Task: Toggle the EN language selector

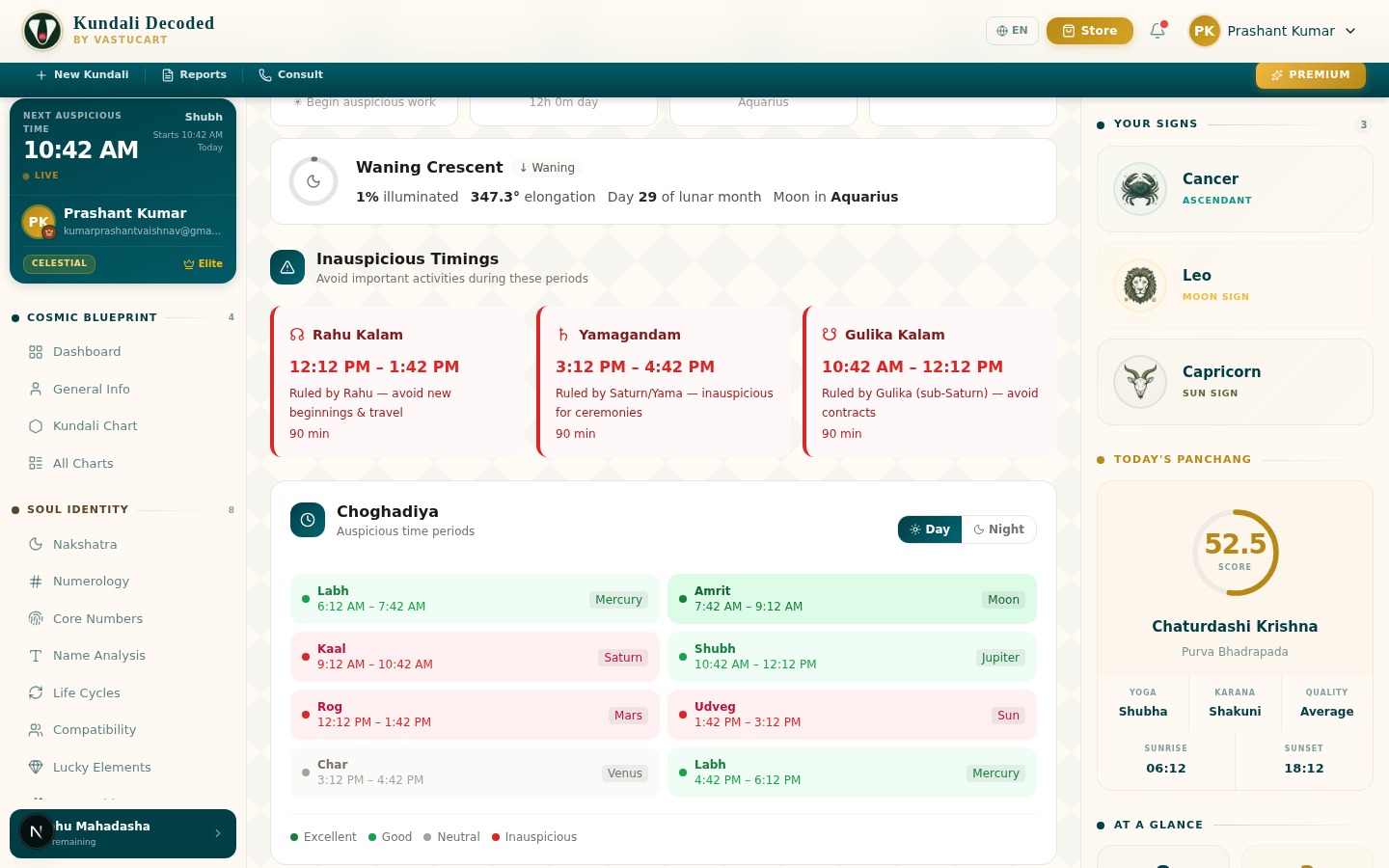Action: [x=1012, y=31]
